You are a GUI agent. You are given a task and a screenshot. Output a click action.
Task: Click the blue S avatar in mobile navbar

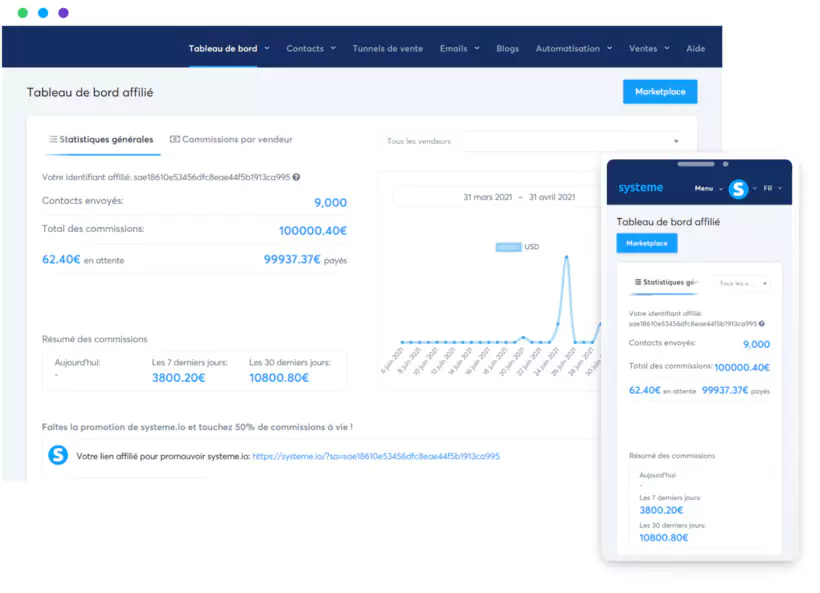(x=738, y=188)
